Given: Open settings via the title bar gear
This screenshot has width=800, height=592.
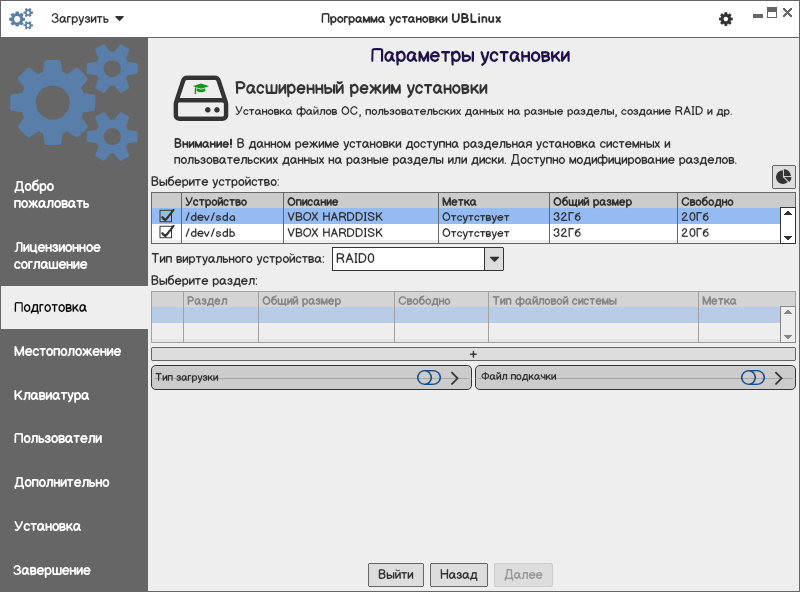Looking at the screenshot, I should 726,19.
